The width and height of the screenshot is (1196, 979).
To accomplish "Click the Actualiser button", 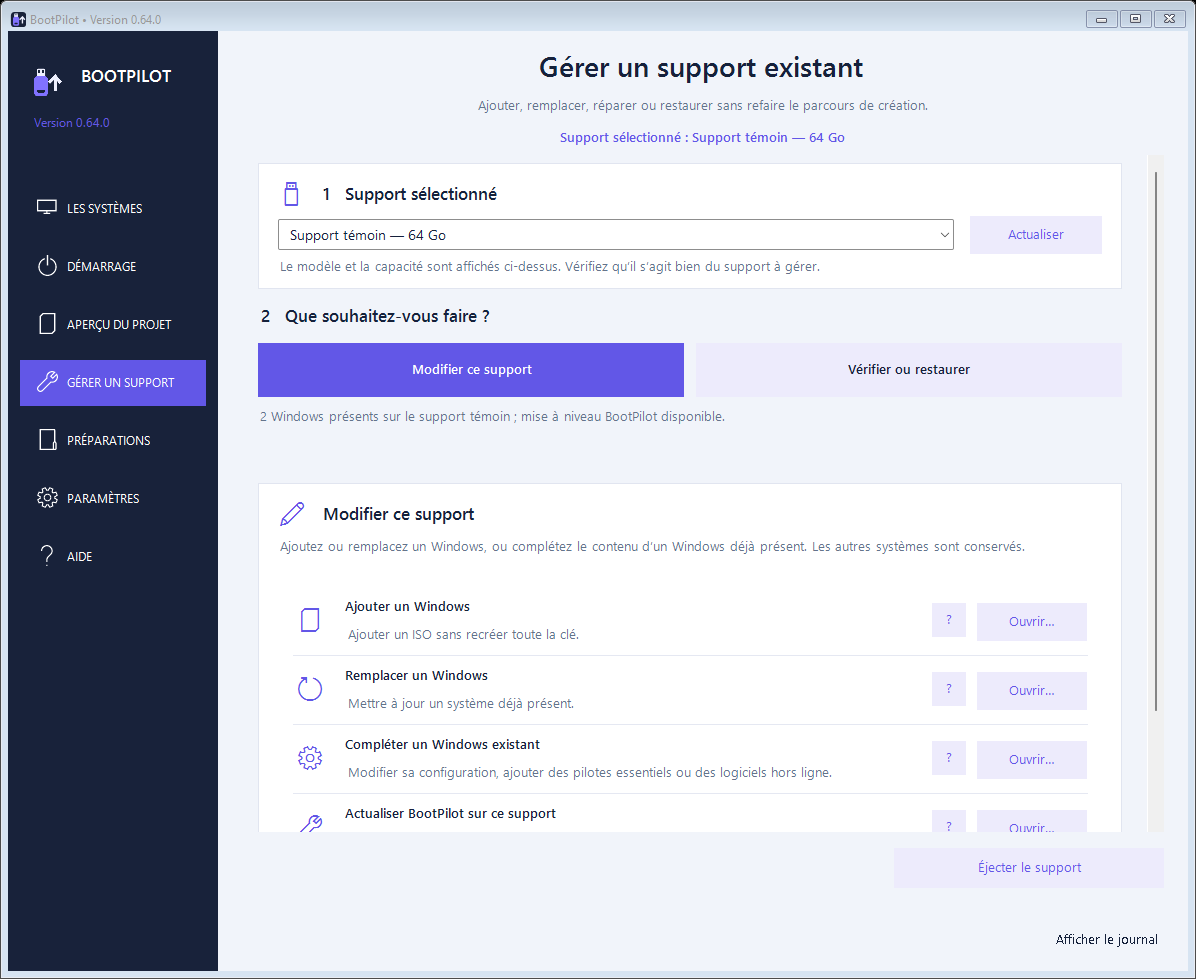I will (x=1035, y=235).
